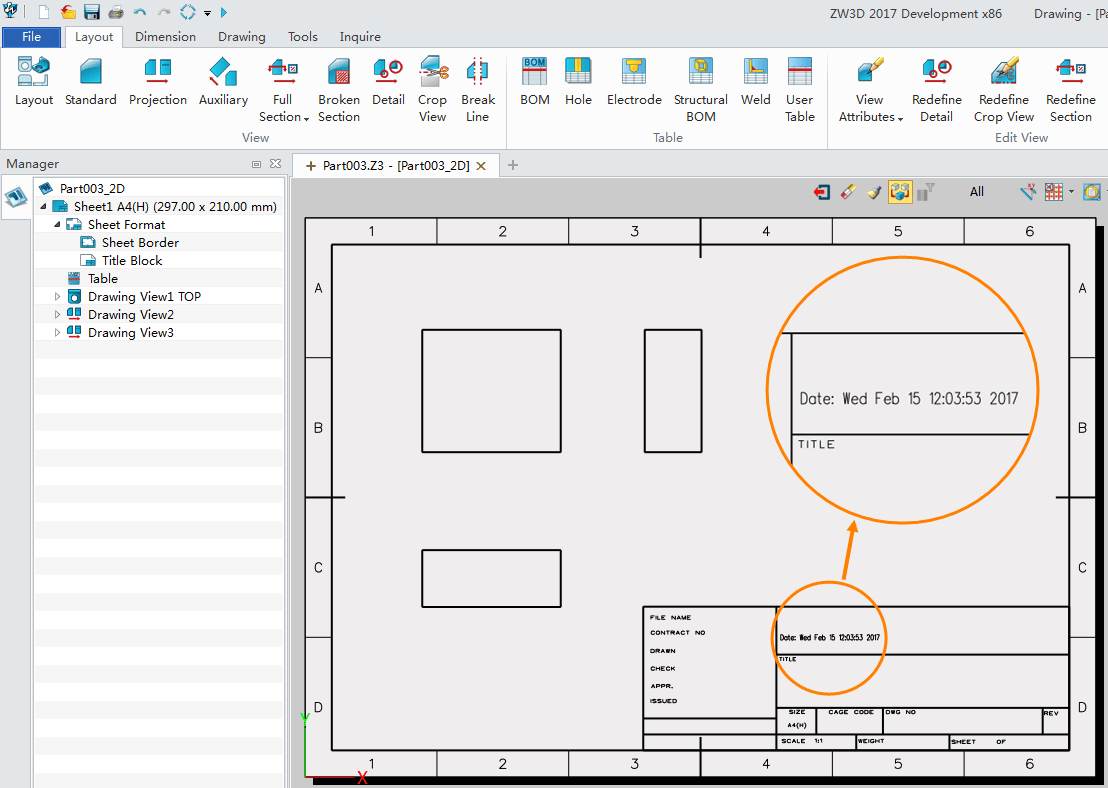Click the XY coordinate pick icon
This screenshot has width=1108, height=788.
click(1028, 192)
